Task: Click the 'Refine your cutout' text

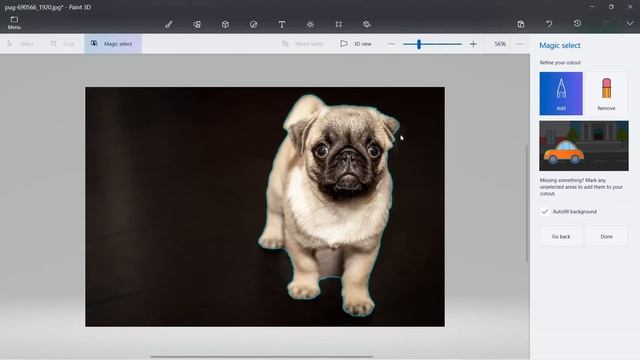Action: [x=560, y=62]
